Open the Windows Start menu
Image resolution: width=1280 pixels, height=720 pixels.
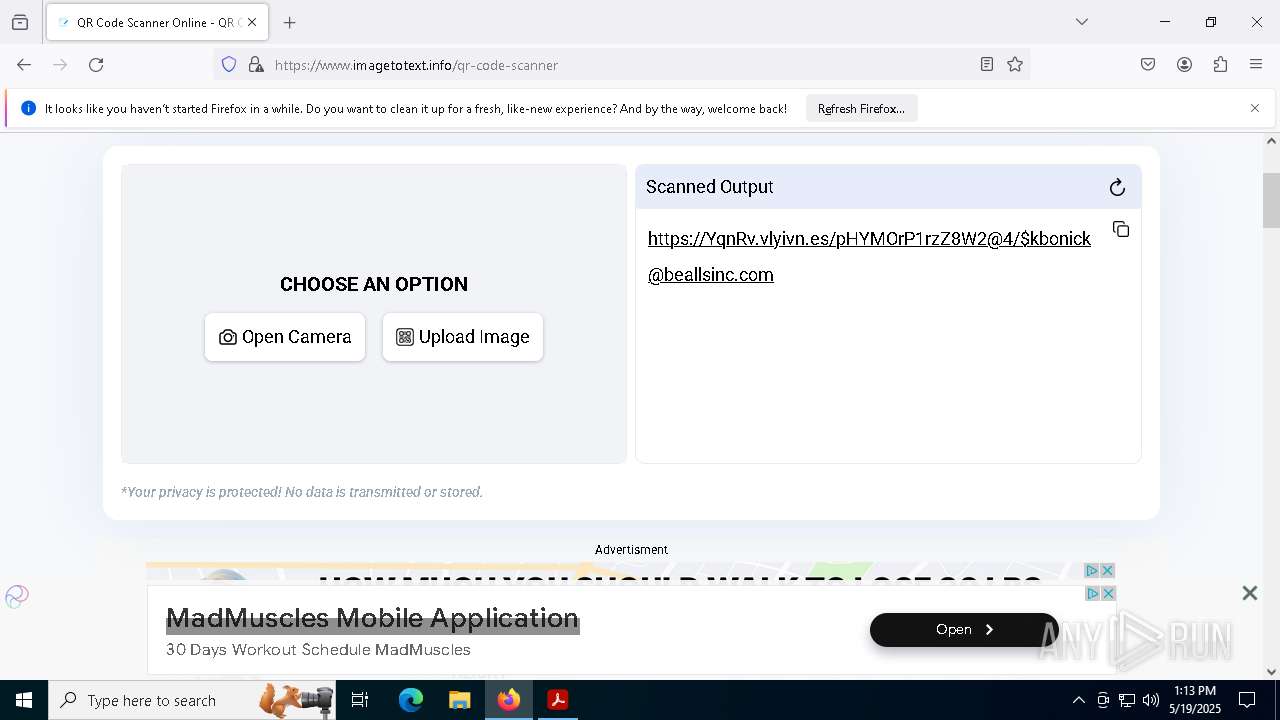pos(23,700)
